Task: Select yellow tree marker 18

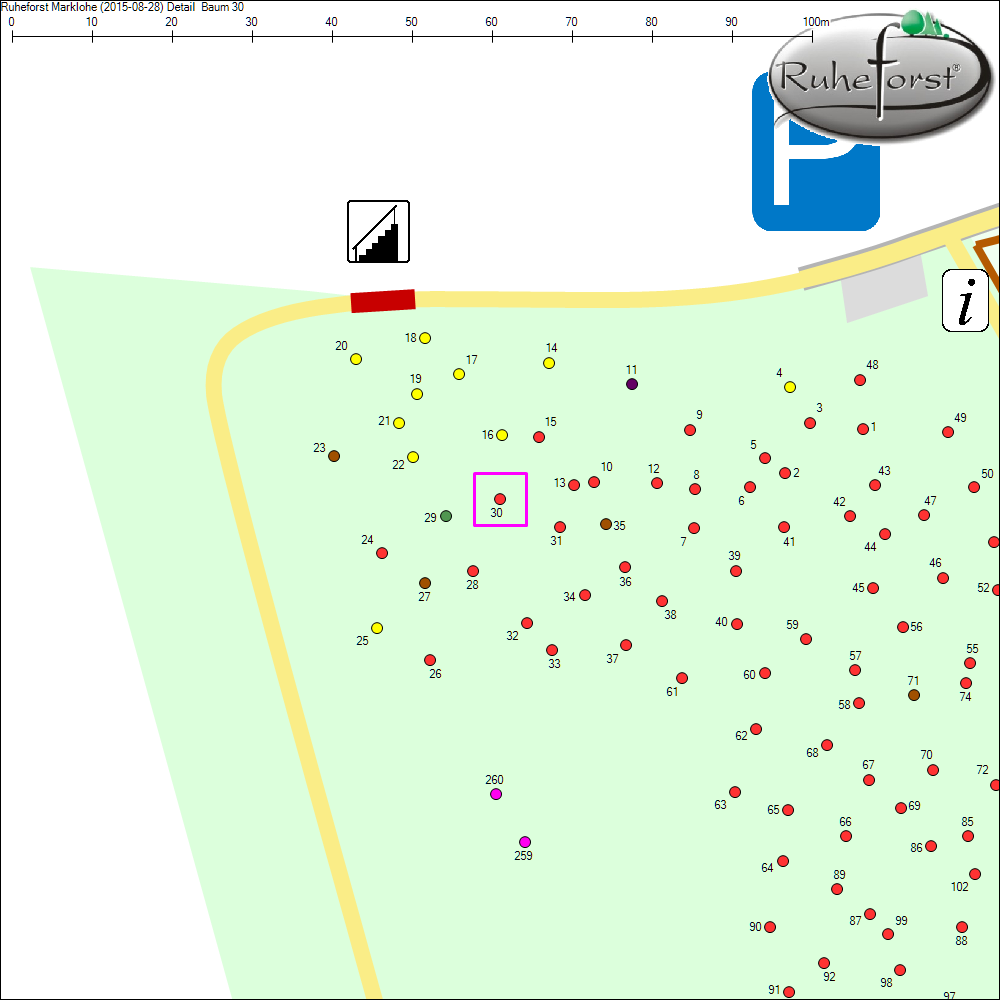Action: (x=425, y=338)
